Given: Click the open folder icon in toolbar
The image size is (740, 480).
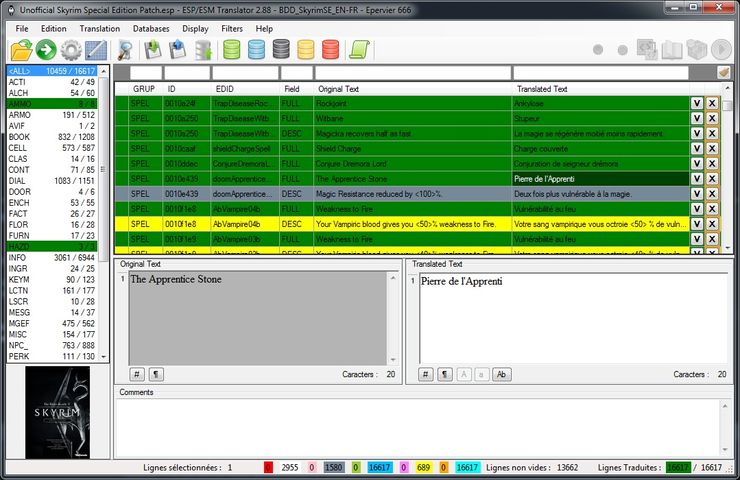Looking at the screenshot, I should pyautogui.click(x=20, y=50).
